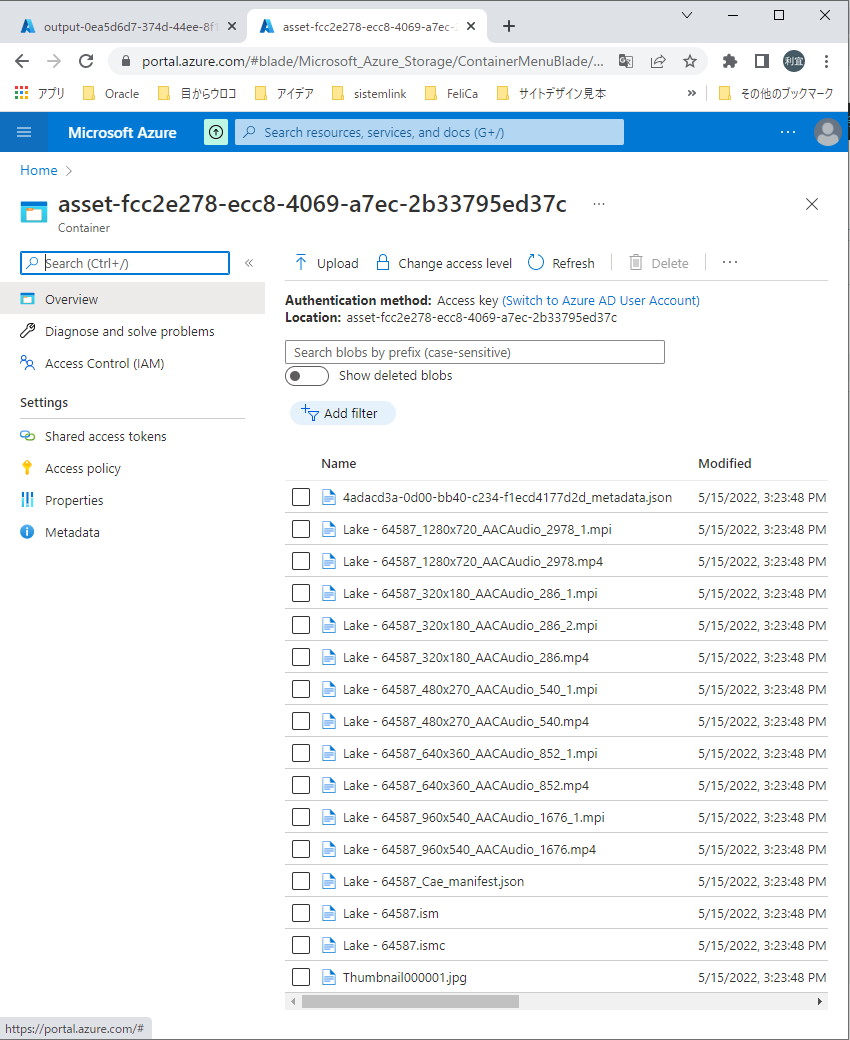The width and height of the screenshot is (850, 1040).
Task: Check Lake 320x180_AACAudio_286.mp4 checkbox
Action: [x=301, y=657]
